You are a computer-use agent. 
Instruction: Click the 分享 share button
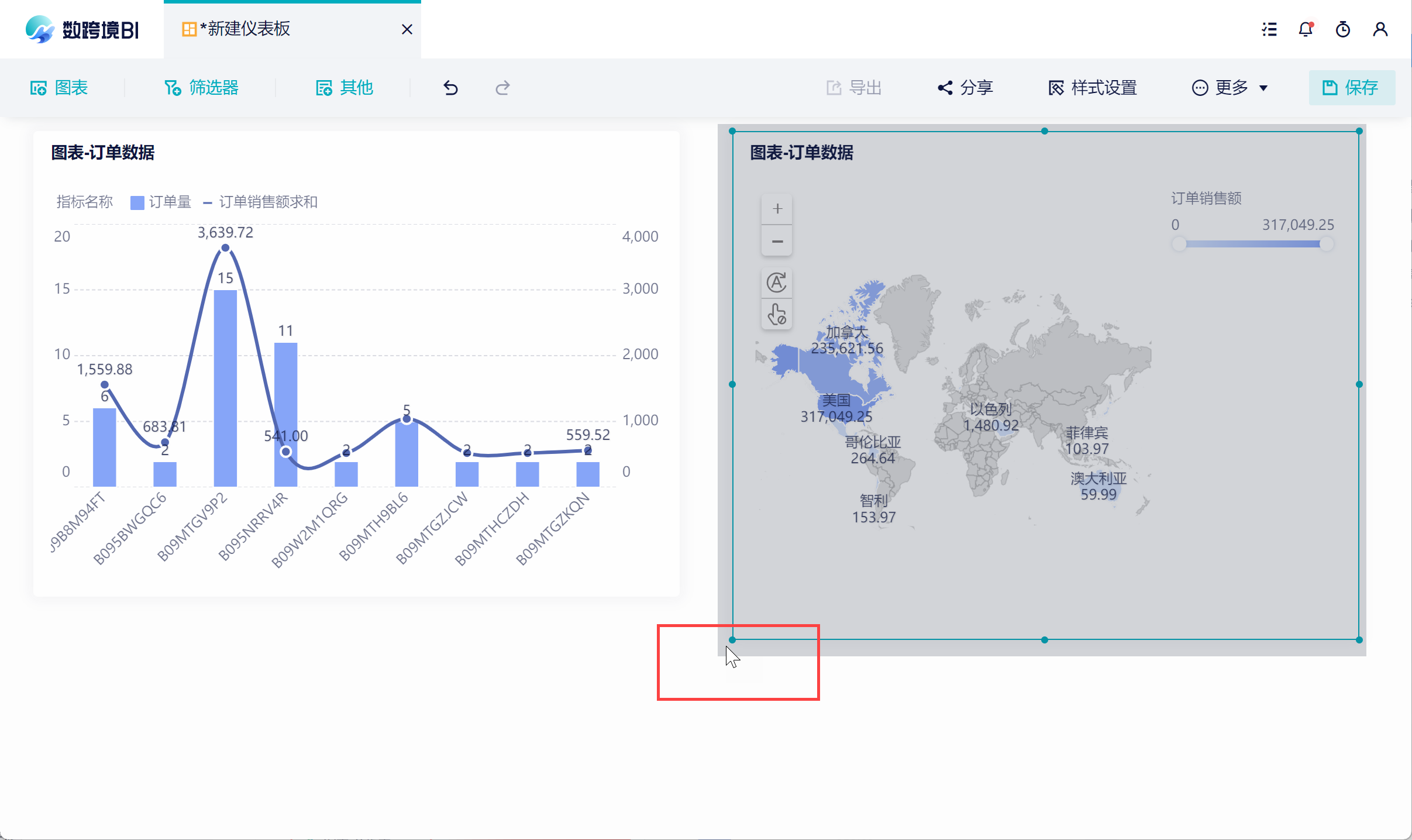965,88
